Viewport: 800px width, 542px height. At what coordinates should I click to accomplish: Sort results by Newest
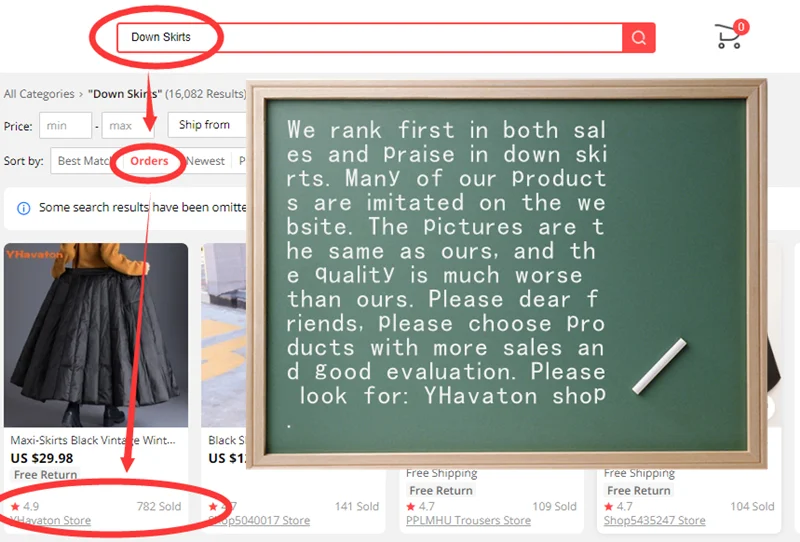click(205, 161)
